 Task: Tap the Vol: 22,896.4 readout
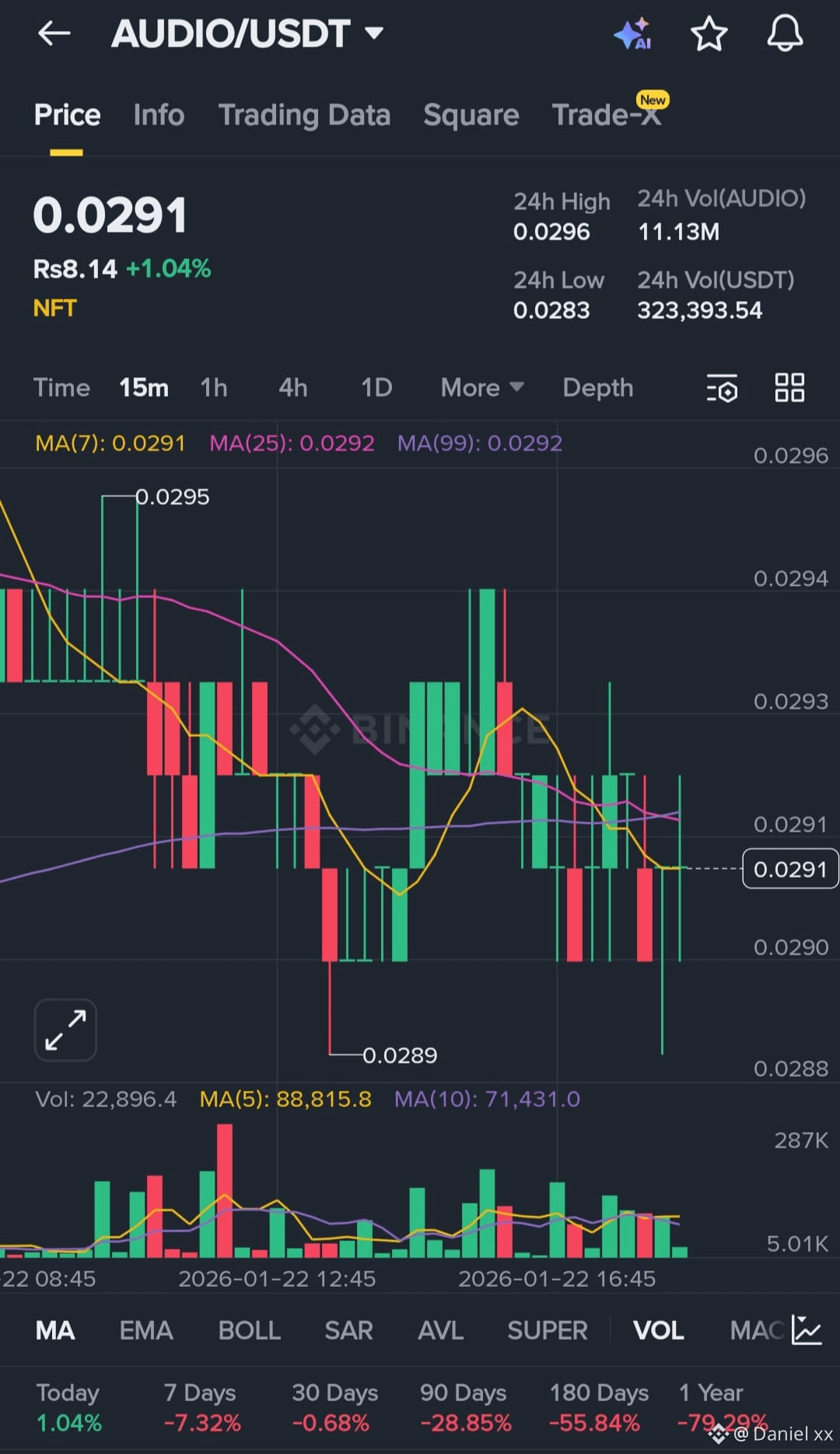[106, 1099]
